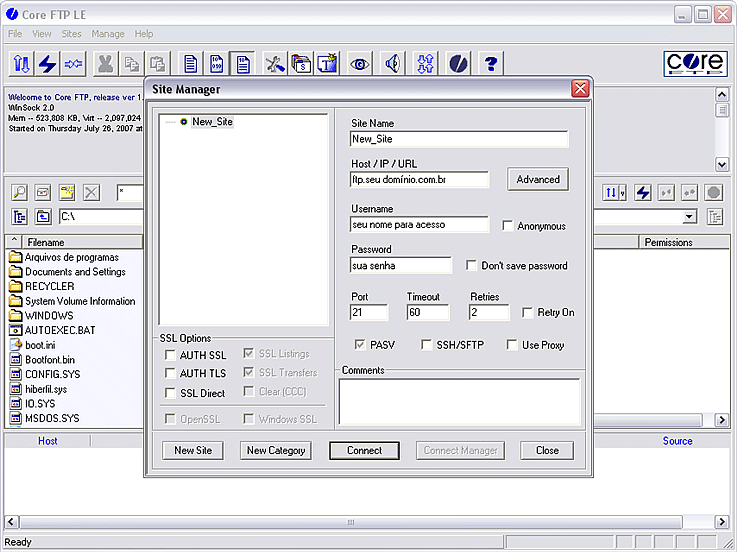The image size is (737, 552).
Task: Click the eye view toolbar icon
Action: click(360, 63)
